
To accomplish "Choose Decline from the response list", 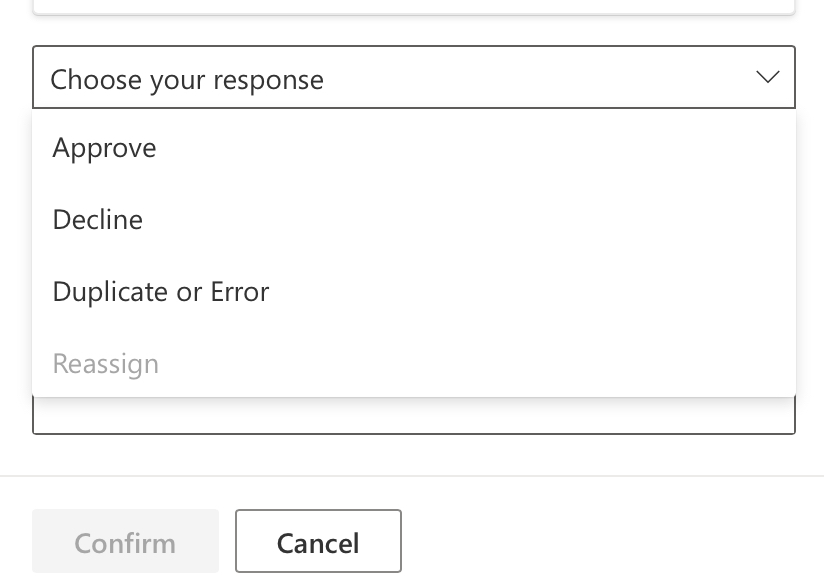I will pos(97,219).
